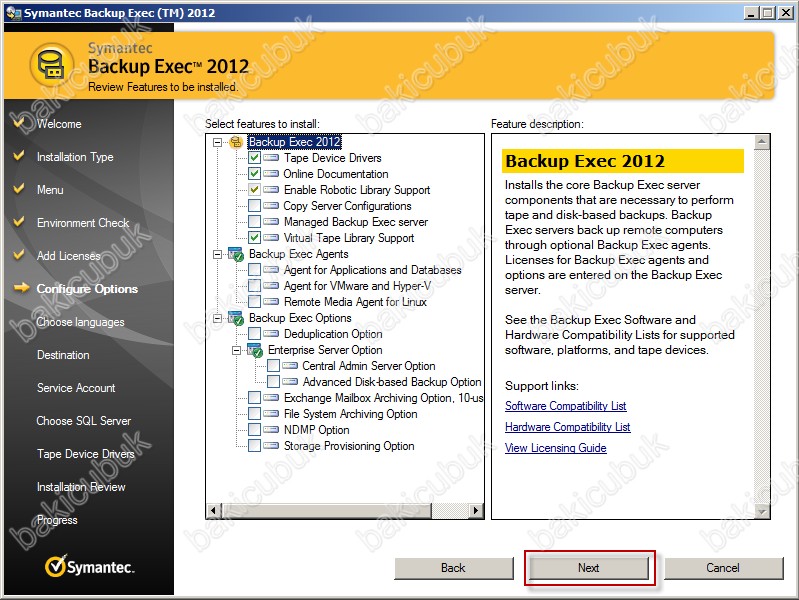Click feature tree horizontal scrollbar left arrow
This screenshot has height=600, width=799.
213,510
